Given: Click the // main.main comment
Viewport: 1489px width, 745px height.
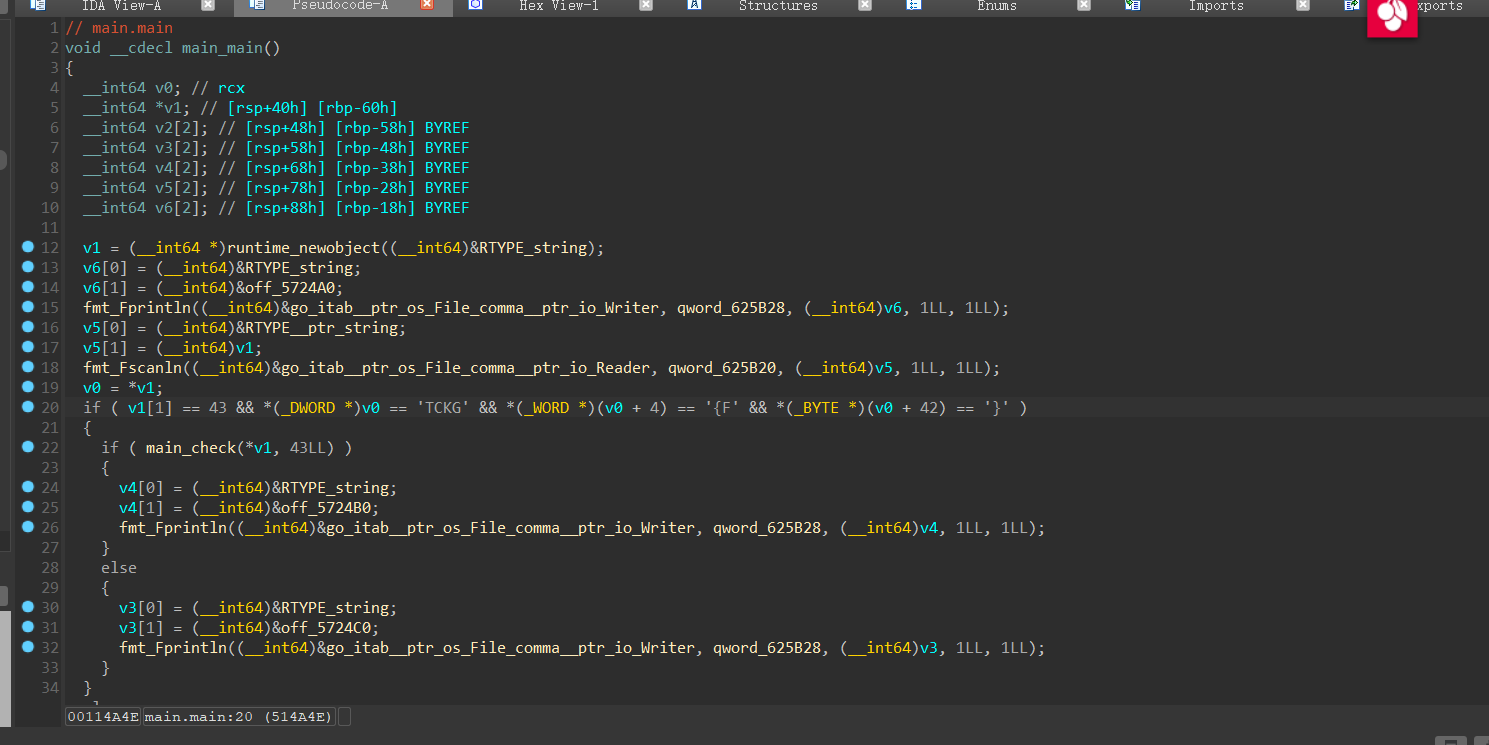Looking at the screenshot, I should pyautogui.click(x=119, y=28).
